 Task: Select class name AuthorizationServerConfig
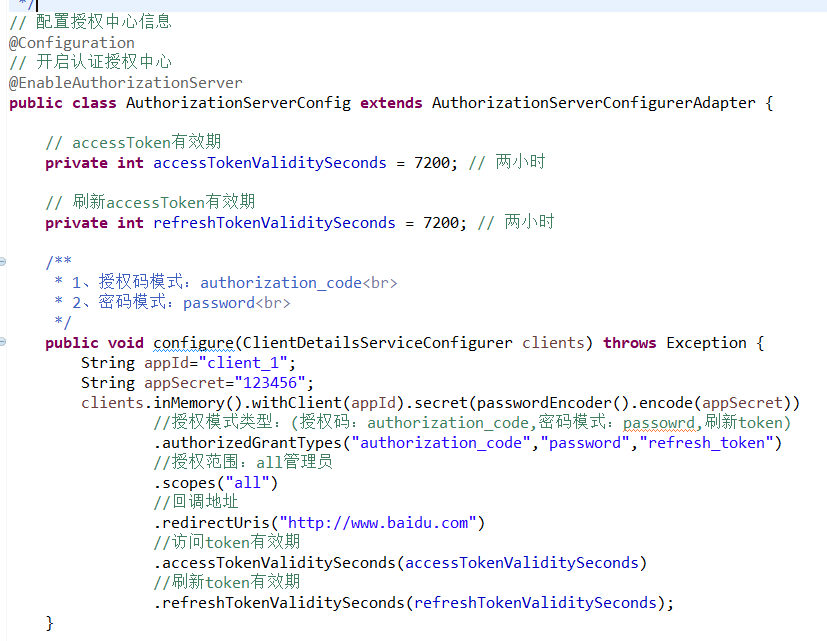click(238, 103)
